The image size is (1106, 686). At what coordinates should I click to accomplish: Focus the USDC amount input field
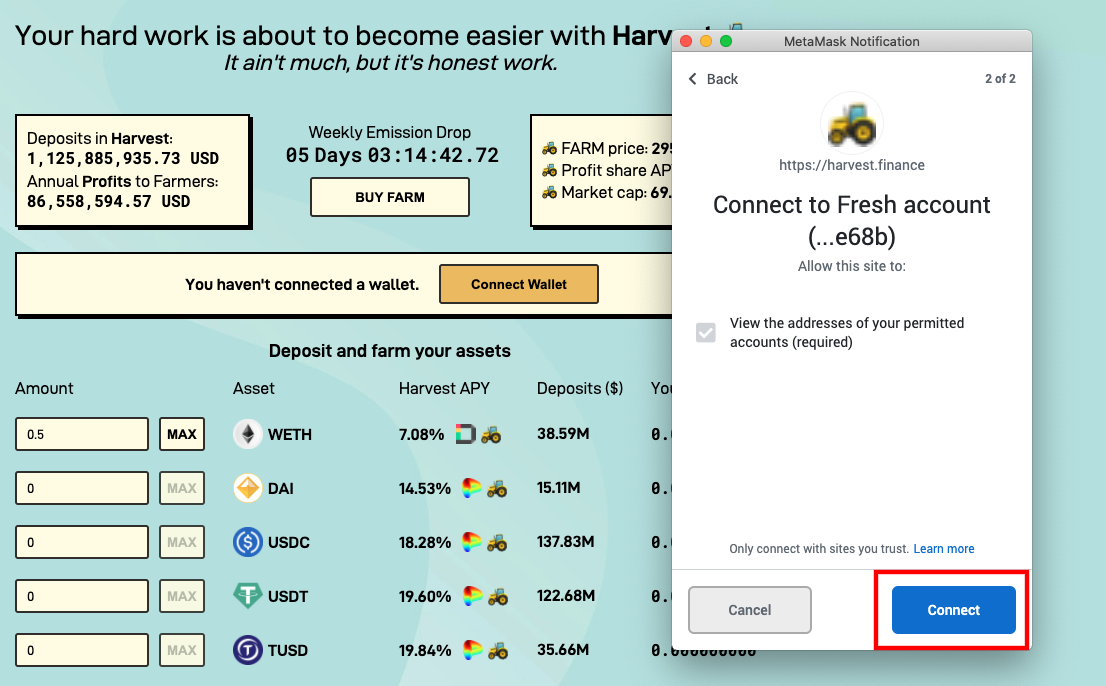pos(82,542)
